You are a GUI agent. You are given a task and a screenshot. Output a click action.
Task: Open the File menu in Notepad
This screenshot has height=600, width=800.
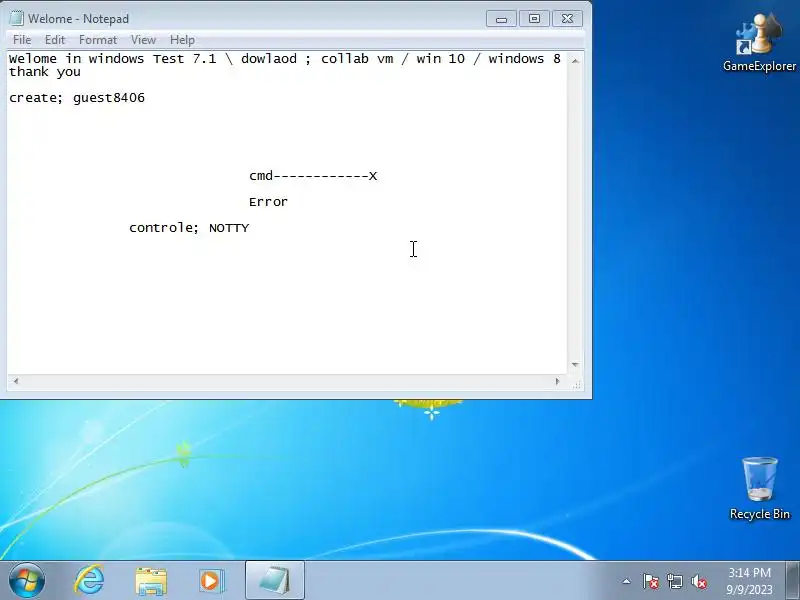tap(22, 40)
